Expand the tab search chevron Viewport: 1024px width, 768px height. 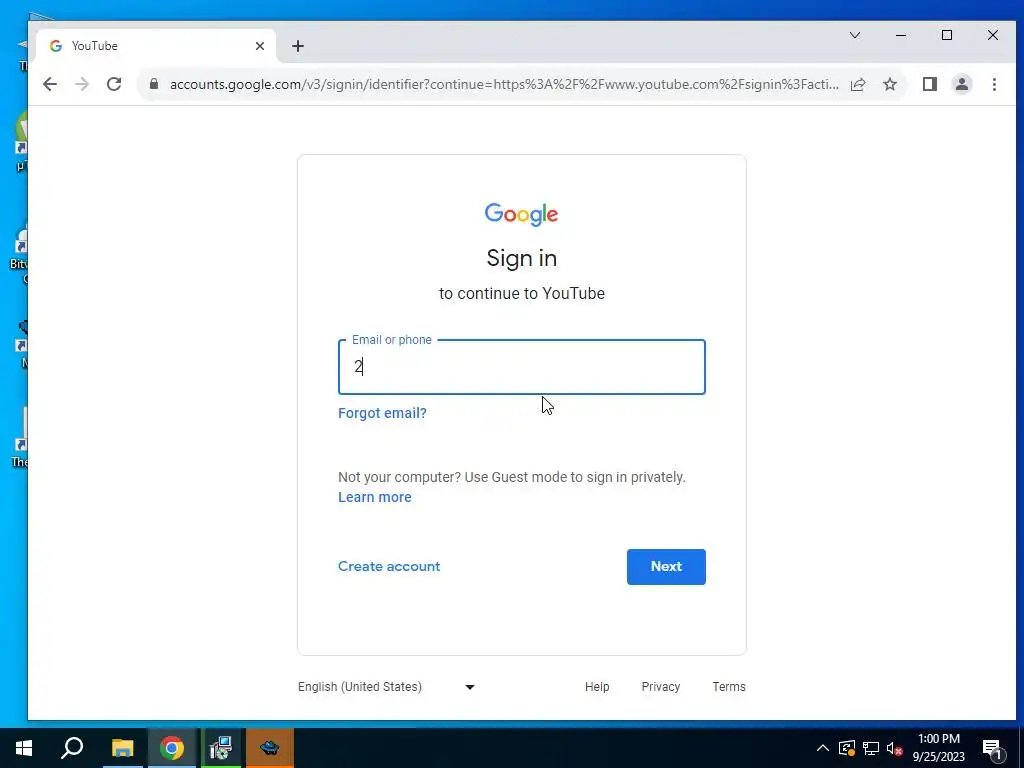[x=854, y=35]
